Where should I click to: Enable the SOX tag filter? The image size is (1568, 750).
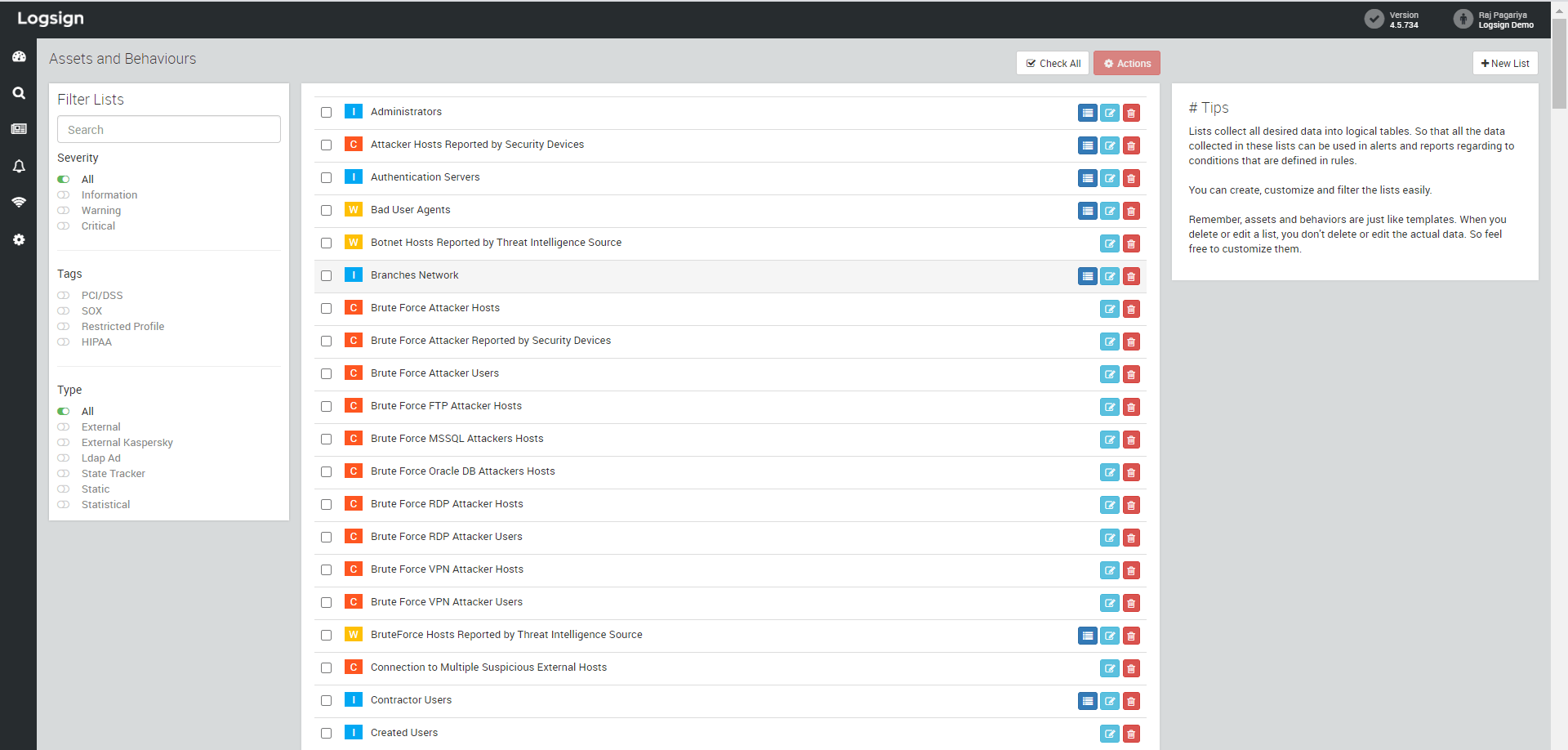(x=64, y=311)
